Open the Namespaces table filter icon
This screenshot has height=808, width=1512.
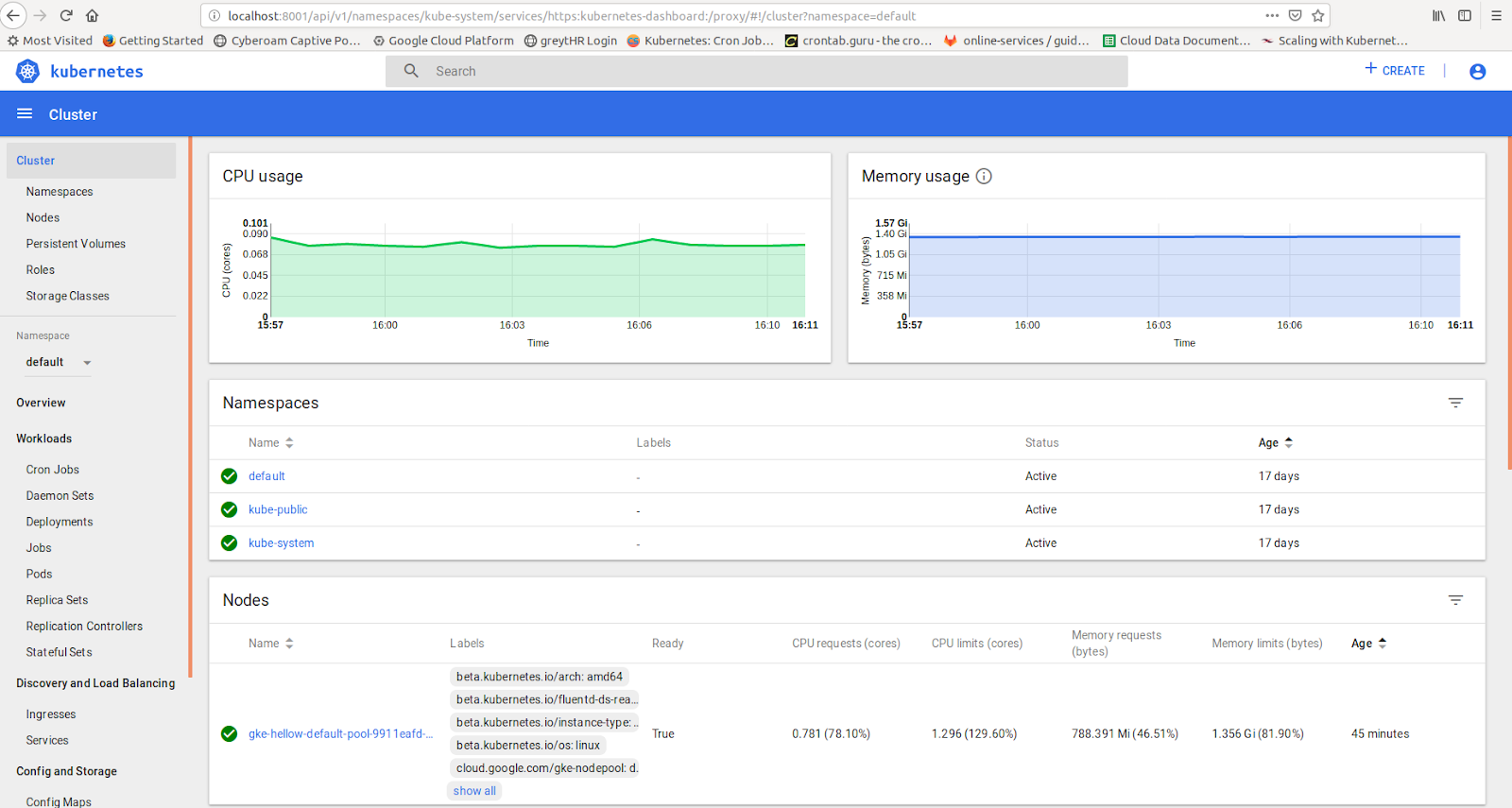tap(1455, 403)
